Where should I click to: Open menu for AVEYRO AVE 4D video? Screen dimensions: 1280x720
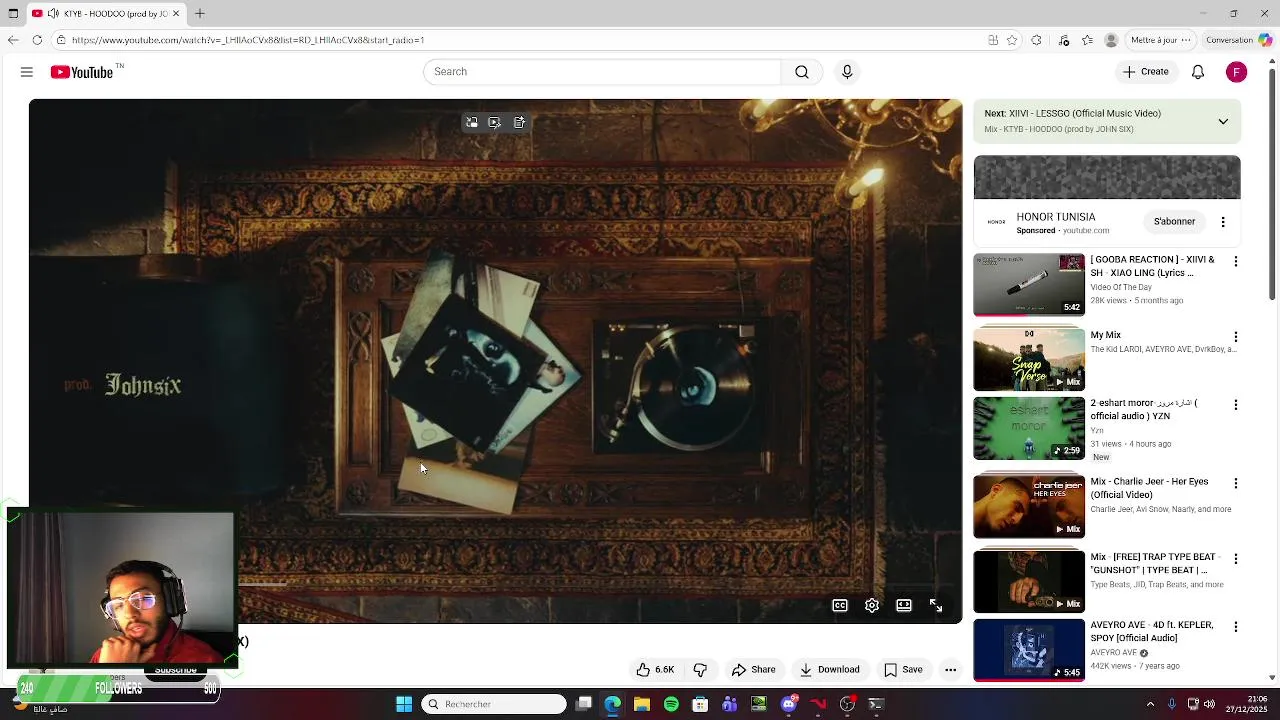[1236, 627]
